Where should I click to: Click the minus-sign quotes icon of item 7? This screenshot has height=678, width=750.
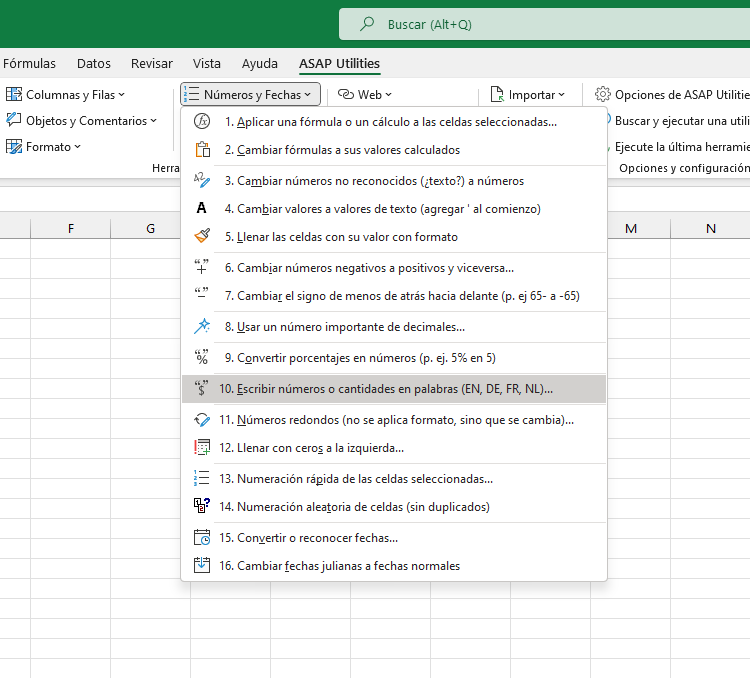[x=202, y=295]
